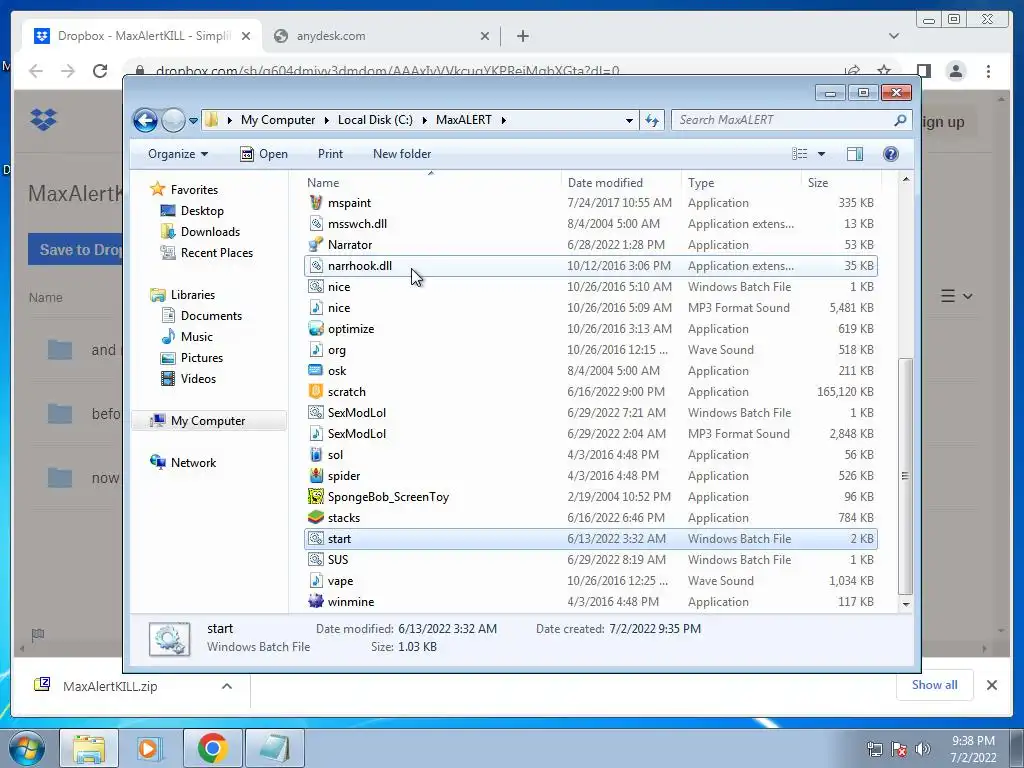Screen dimensions: 1024x768
Task: Select the nice MP3 sound icon
Action: coord(316,308)
